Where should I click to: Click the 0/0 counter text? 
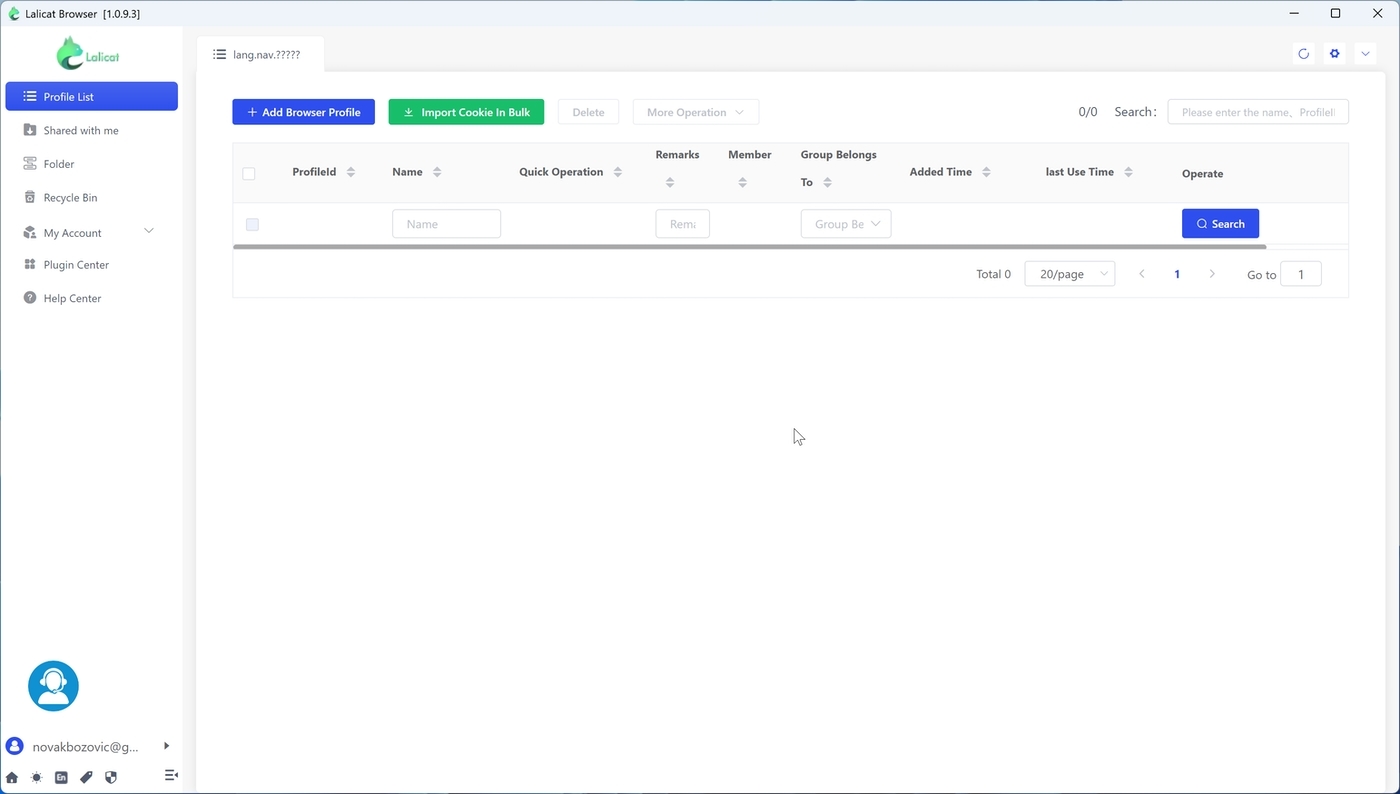coord(1088,112)
